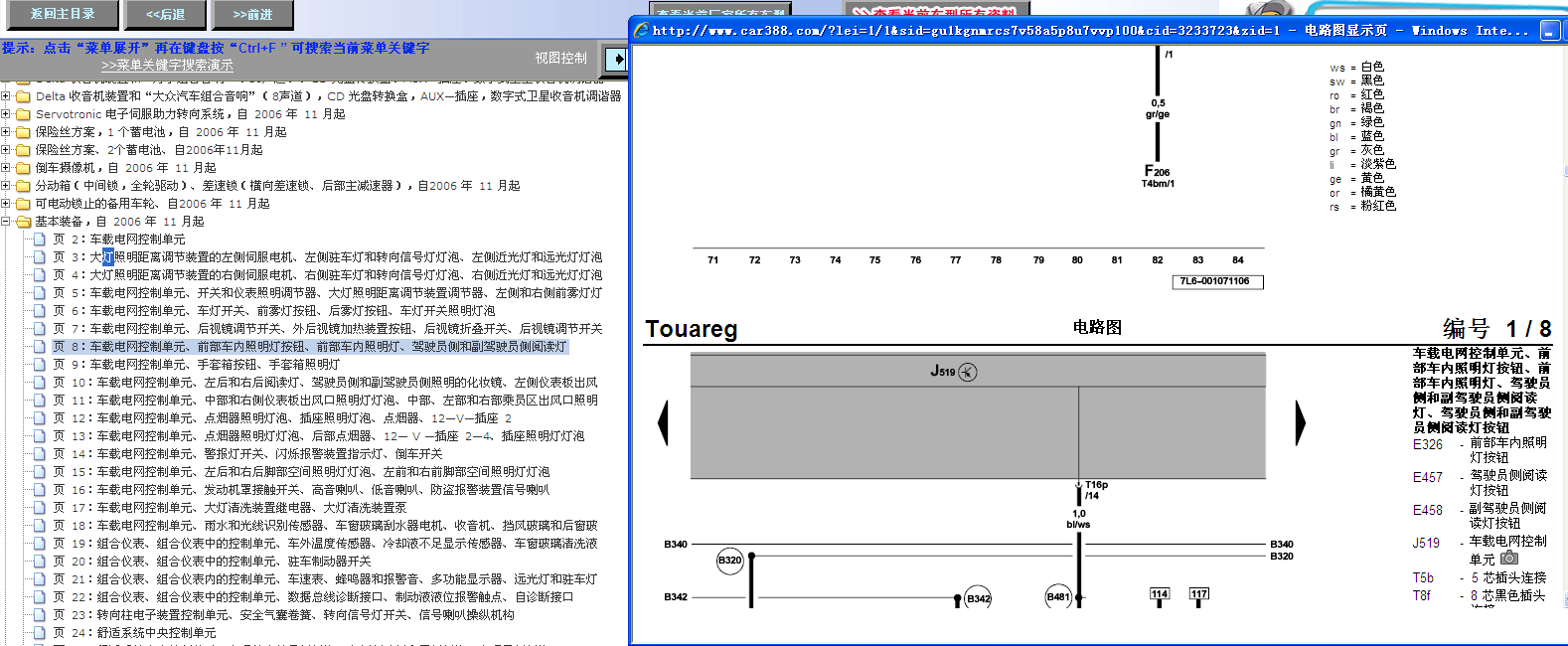Click the B481 connection circle in the diagram
This screenshot has width=1568, height=646.
1058,597
